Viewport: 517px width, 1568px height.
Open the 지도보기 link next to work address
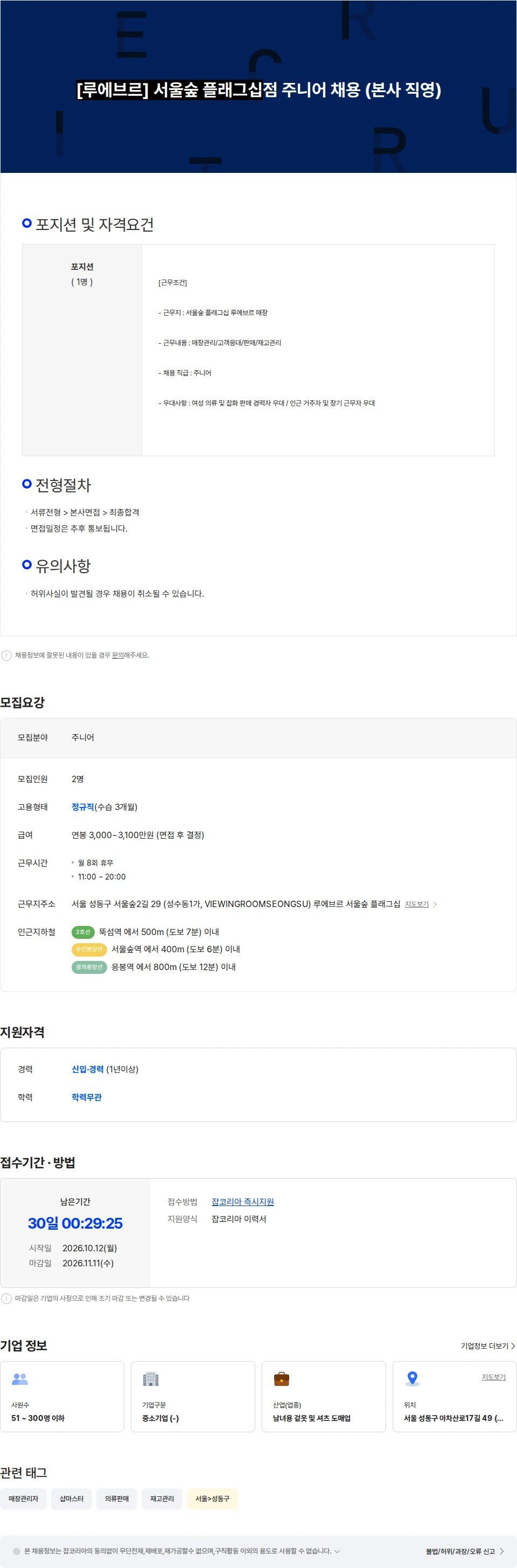pos(417,904)
